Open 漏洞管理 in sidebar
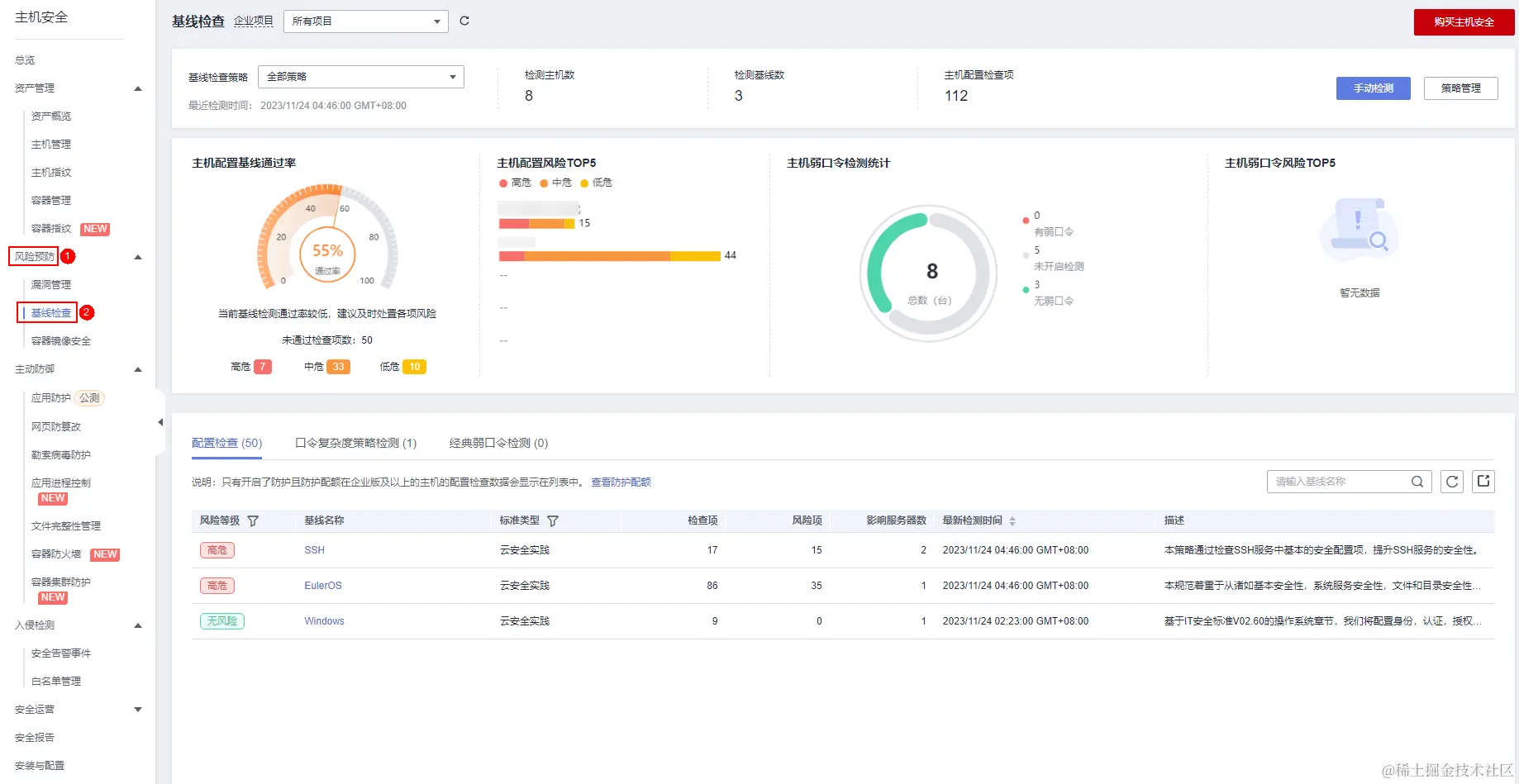 (x=51, y=285)
